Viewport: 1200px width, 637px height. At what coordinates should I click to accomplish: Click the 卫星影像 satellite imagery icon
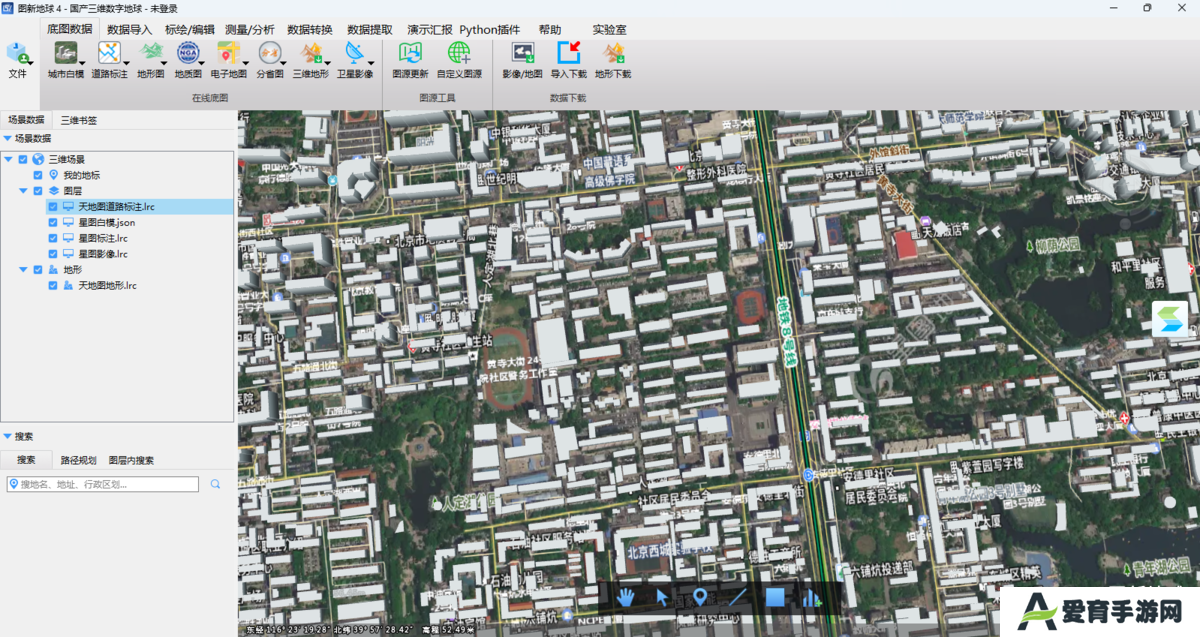pyautogui.click(x=354, y=52)
